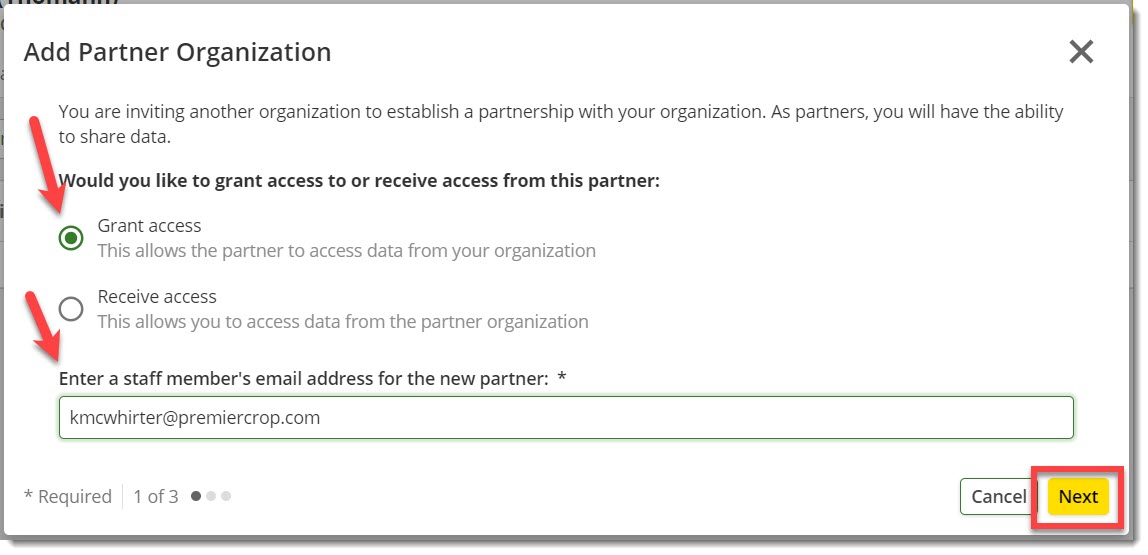Choose the Receive access radio button
The height and width of the screenshot is (555, 1148).
(71, 309)
